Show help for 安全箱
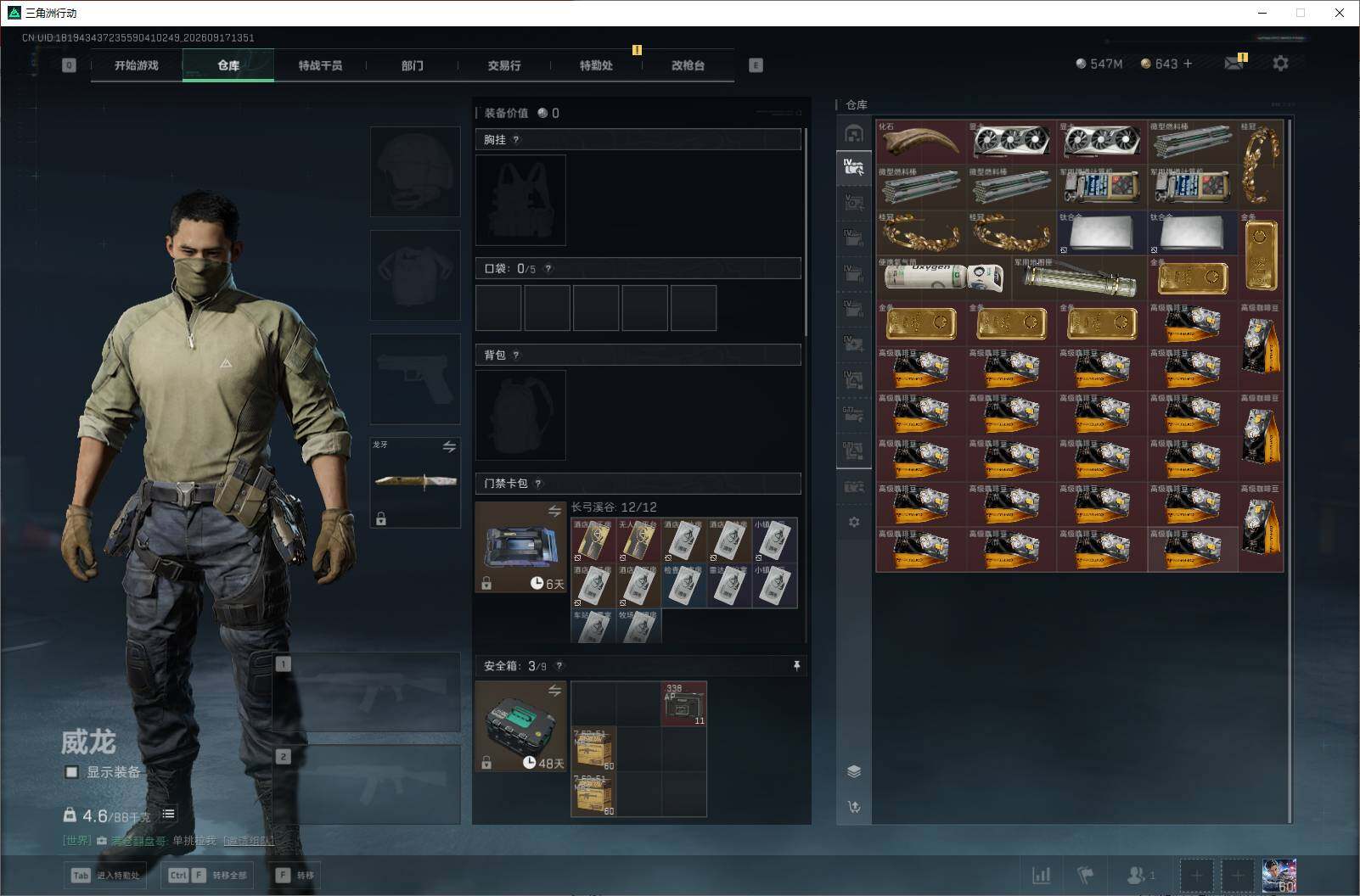This screenshot has width=1360, height=896. pyautogui.click(x=559, y=666)
